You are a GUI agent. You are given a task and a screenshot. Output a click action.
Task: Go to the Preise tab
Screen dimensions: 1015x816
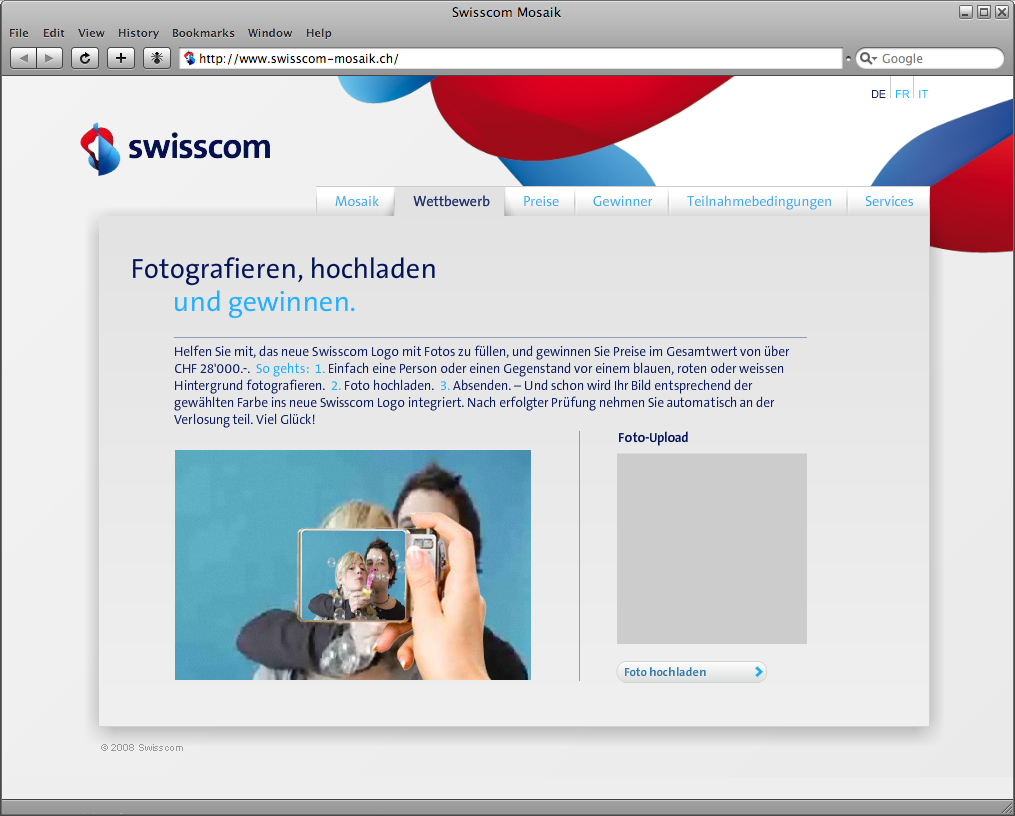coord(541,201)
